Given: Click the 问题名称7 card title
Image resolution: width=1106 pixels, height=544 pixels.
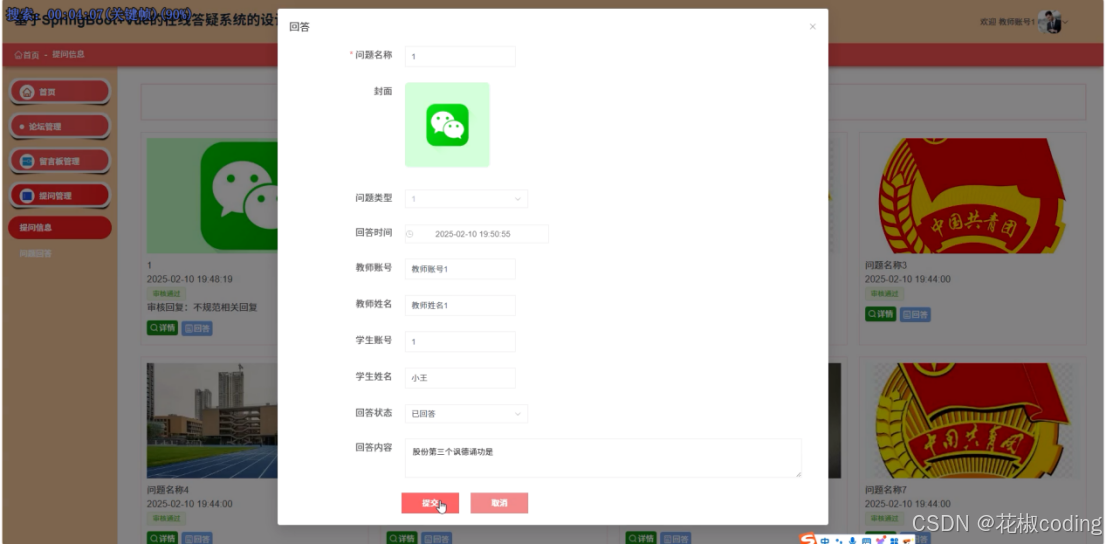Looking at the screenshot, I should point(885,490).
